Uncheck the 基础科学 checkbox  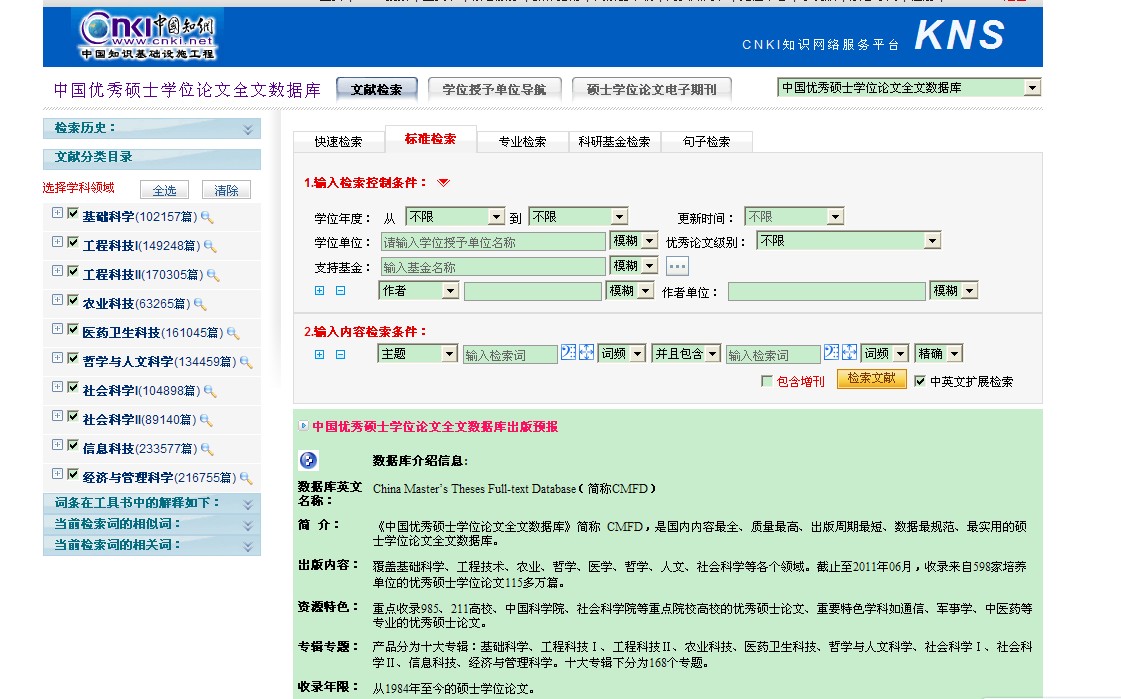coord(73,213)
